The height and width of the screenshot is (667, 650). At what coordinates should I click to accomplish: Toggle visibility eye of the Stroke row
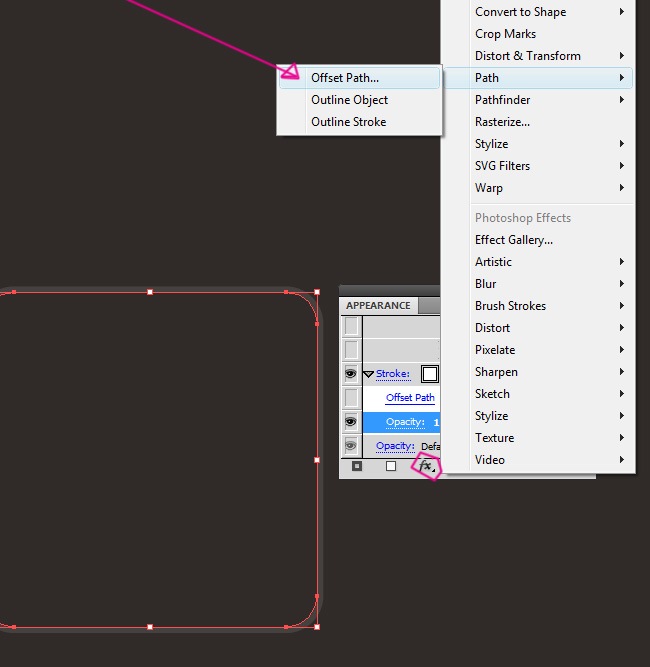point(351,374)
